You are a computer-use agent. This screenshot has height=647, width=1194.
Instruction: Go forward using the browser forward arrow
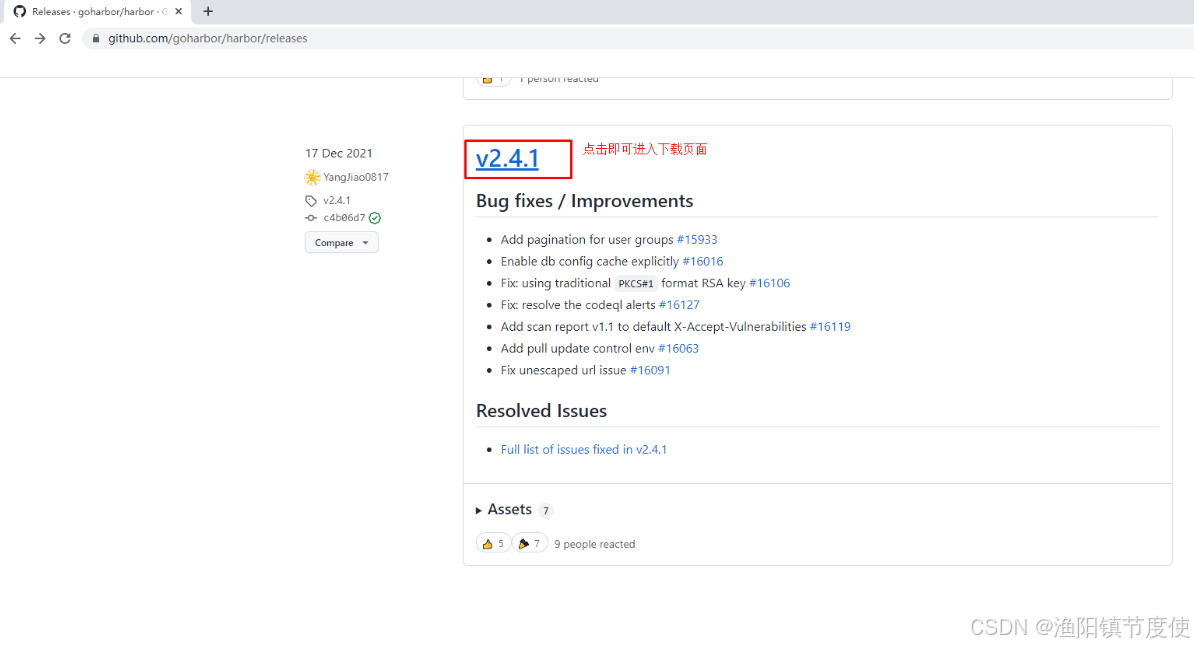(40, 38)
